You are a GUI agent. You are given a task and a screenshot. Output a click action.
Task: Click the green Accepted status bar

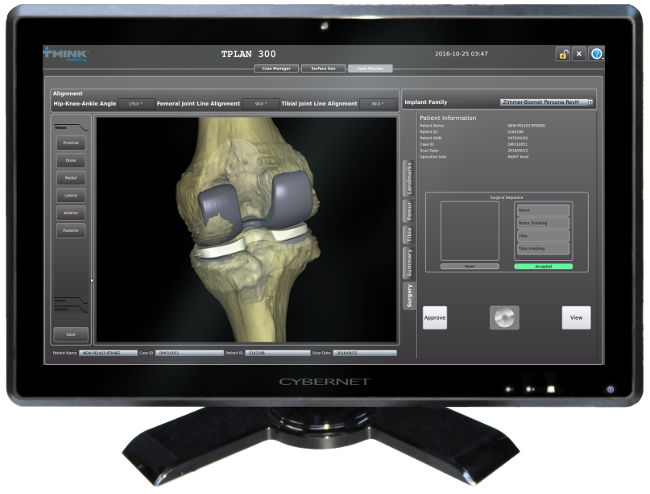(x=542, y=267)
